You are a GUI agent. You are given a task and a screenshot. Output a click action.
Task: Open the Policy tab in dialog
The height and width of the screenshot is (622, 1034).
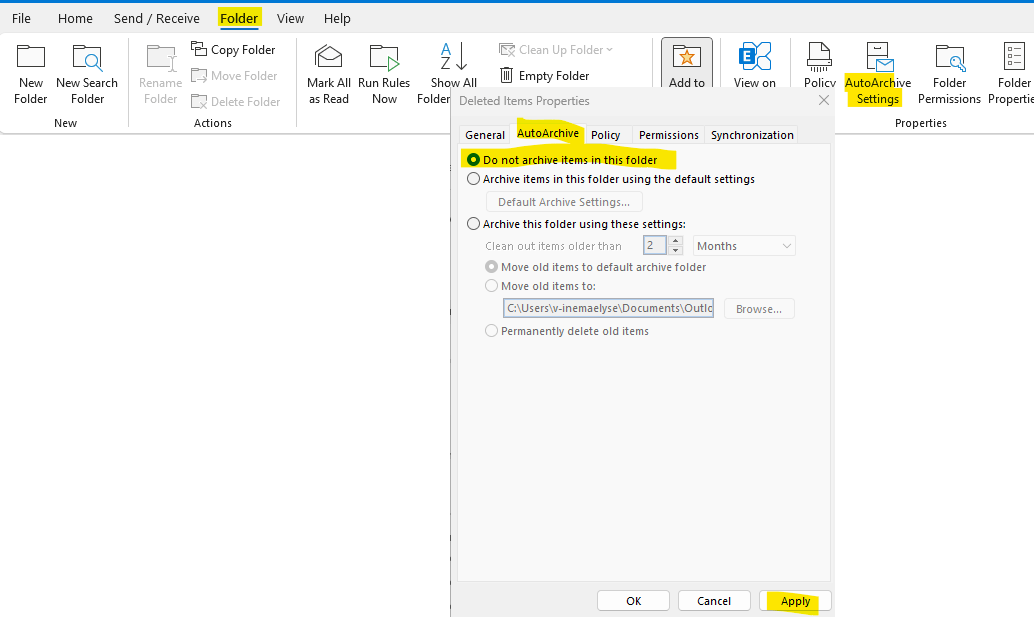pyautogui.click(x=605, y=135)
